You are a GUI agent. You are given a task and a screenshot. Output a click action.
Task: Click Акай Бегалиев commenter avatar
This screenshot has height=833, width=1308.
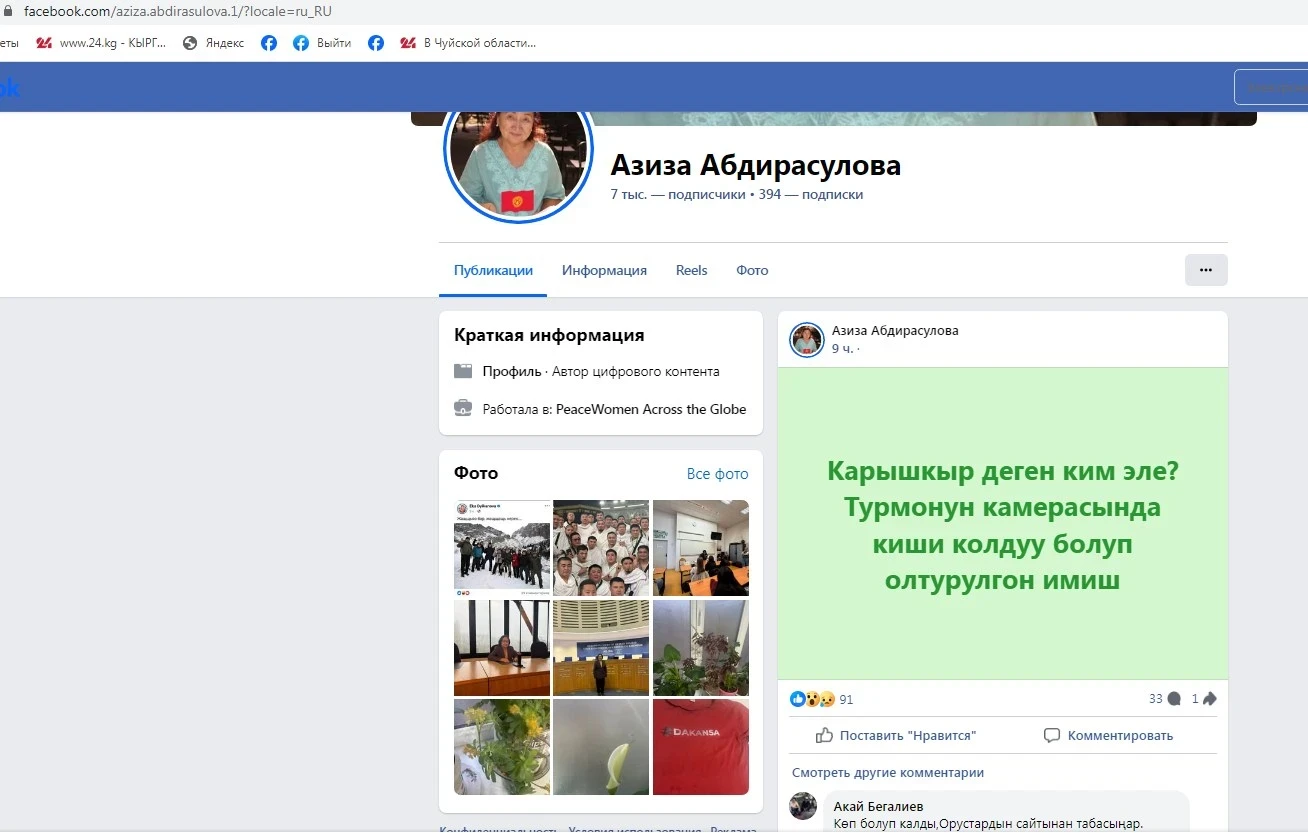(803, 806)
